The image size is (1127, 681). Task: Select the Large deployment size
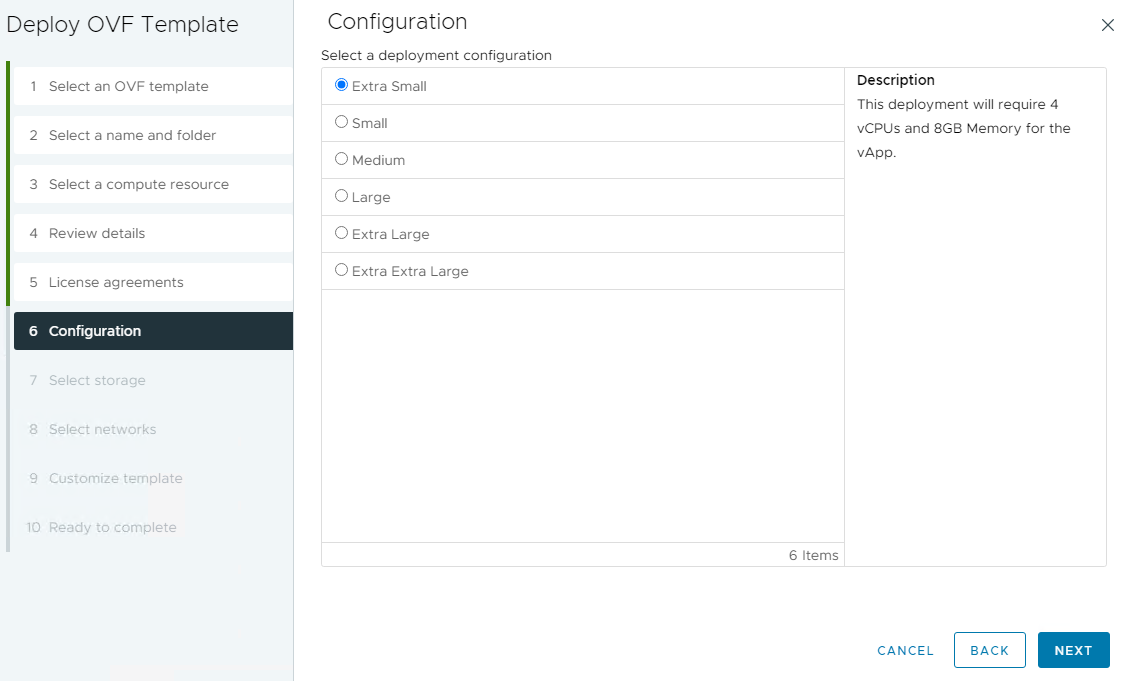point(341,196)
